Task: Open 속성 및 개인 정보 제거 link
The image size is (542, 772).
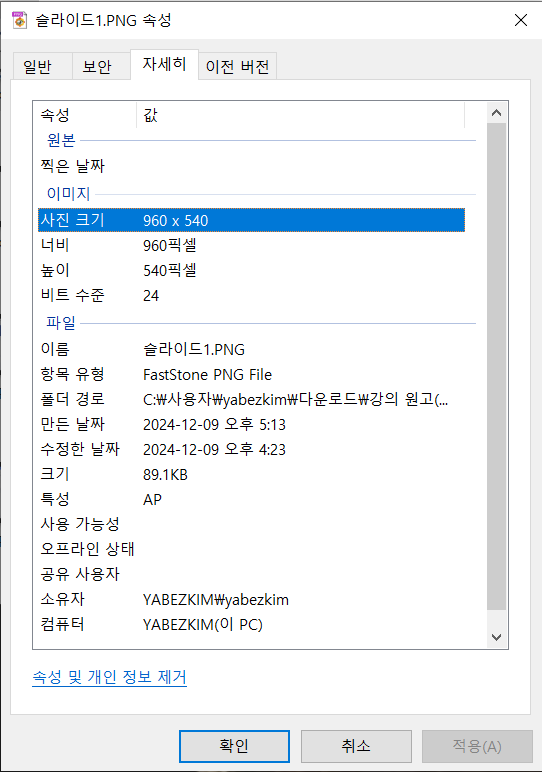Action: (x=109, y=677)
